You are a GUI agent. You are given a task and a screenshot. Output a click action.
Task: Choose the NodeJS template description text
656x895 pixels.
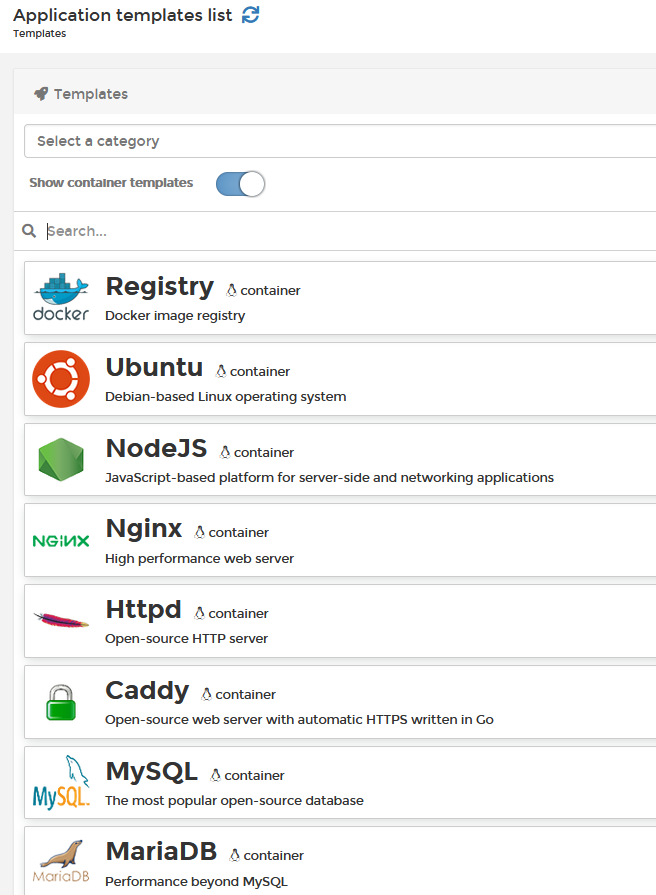click(x=329, y=478)
